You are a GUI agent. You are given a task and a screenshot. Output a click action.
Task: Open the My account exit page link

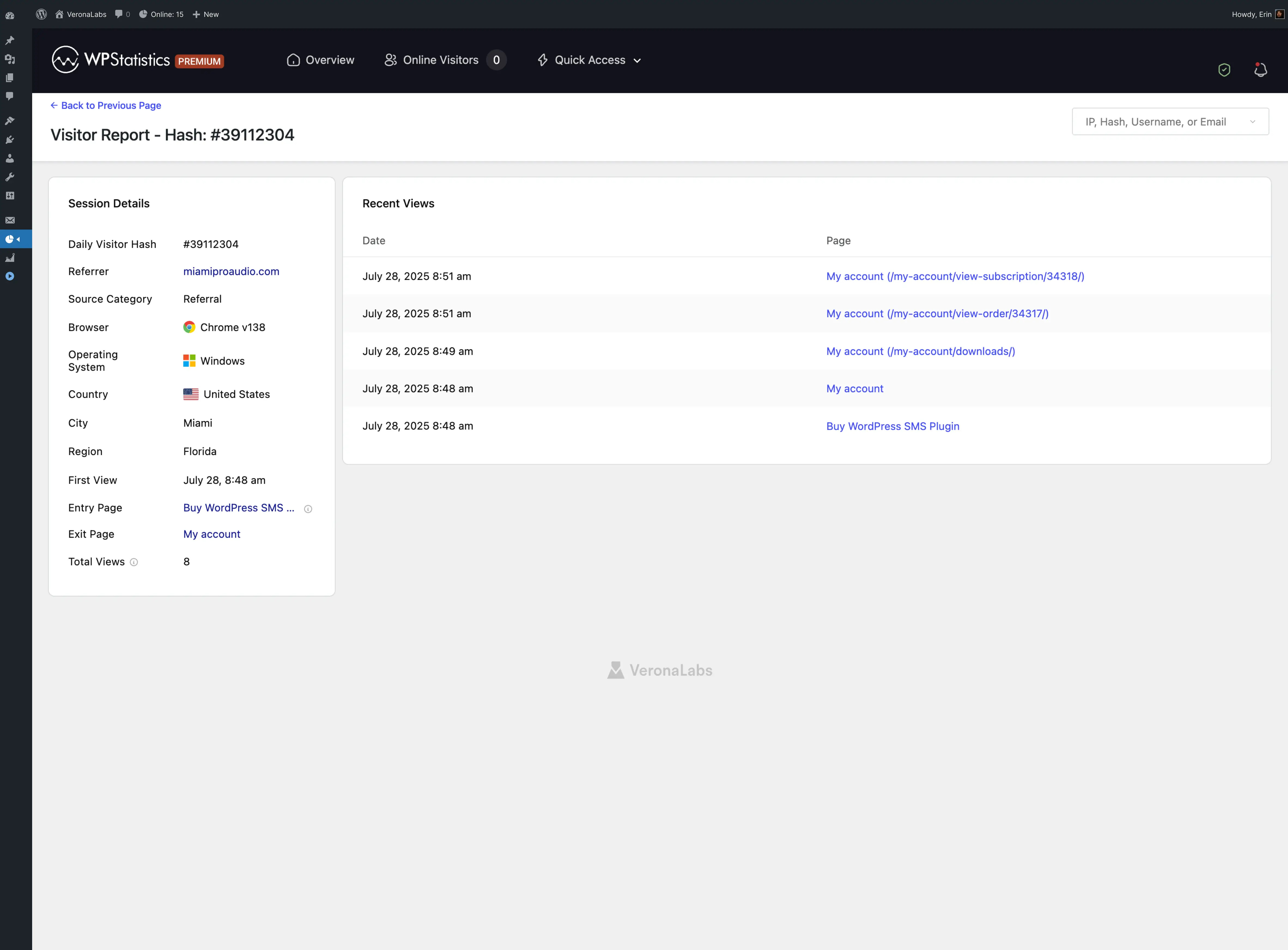211,534
